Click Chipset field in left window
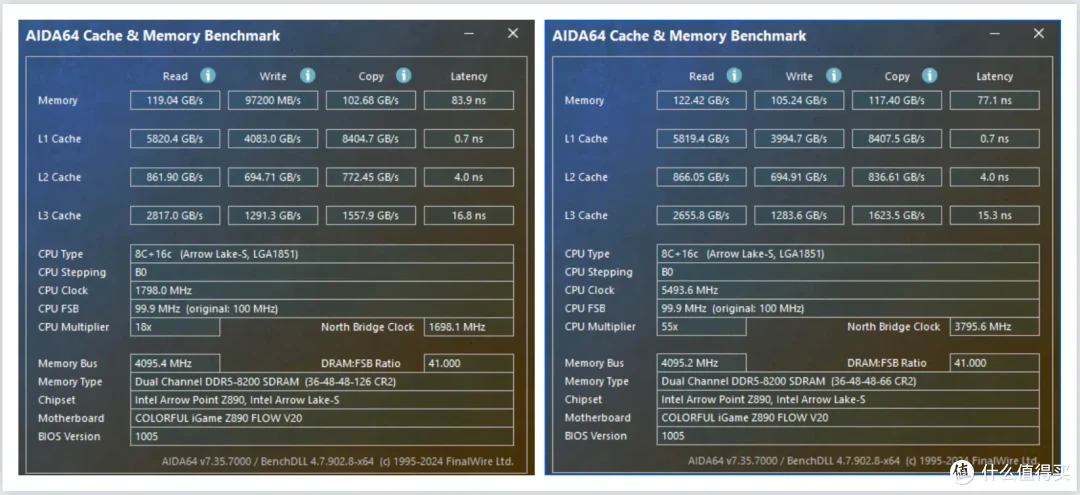Screen dimensions: 1080x495 click(322, 400)
